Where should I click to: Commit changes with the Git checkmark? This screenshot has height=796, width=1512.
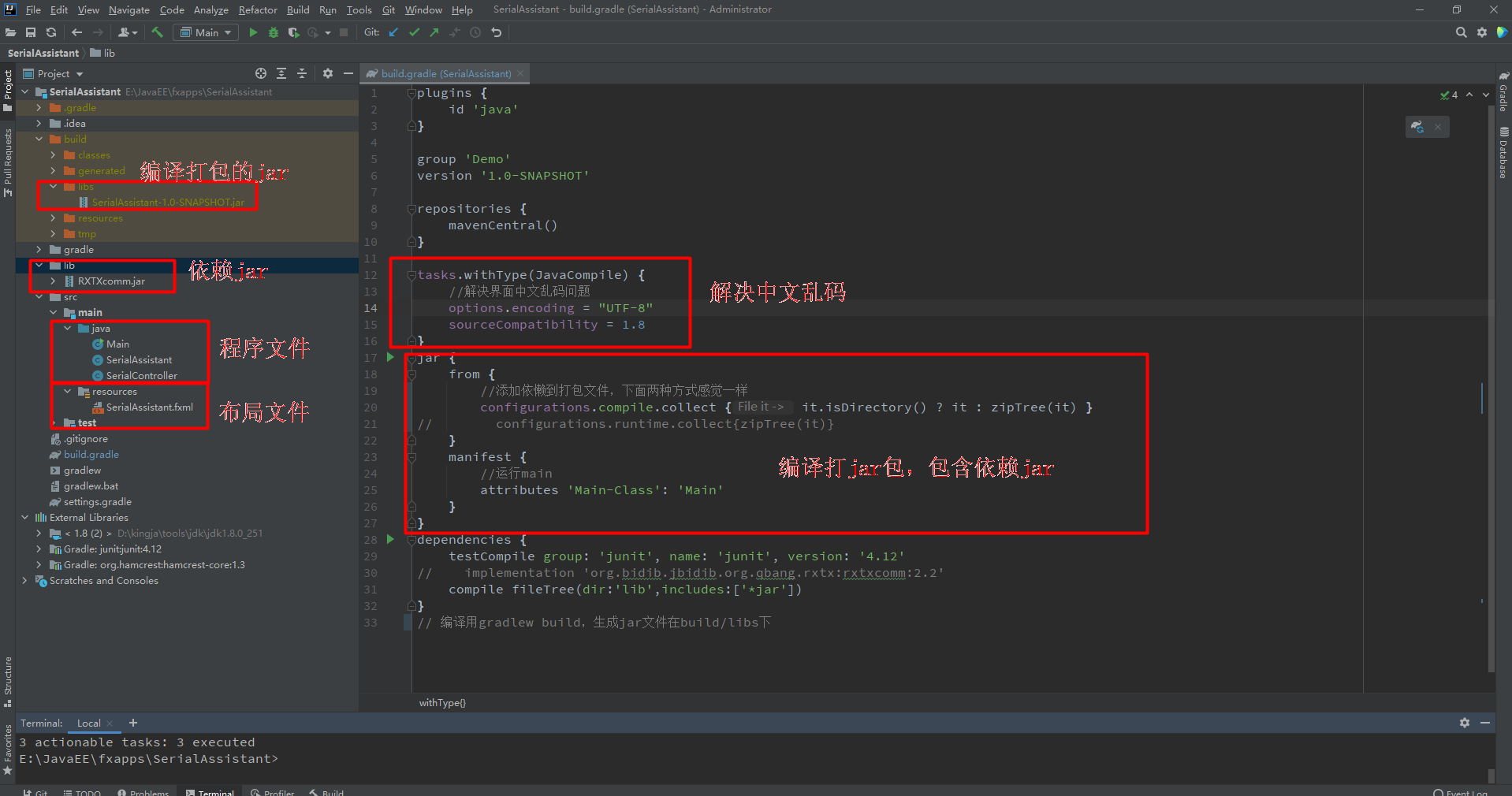415,32
